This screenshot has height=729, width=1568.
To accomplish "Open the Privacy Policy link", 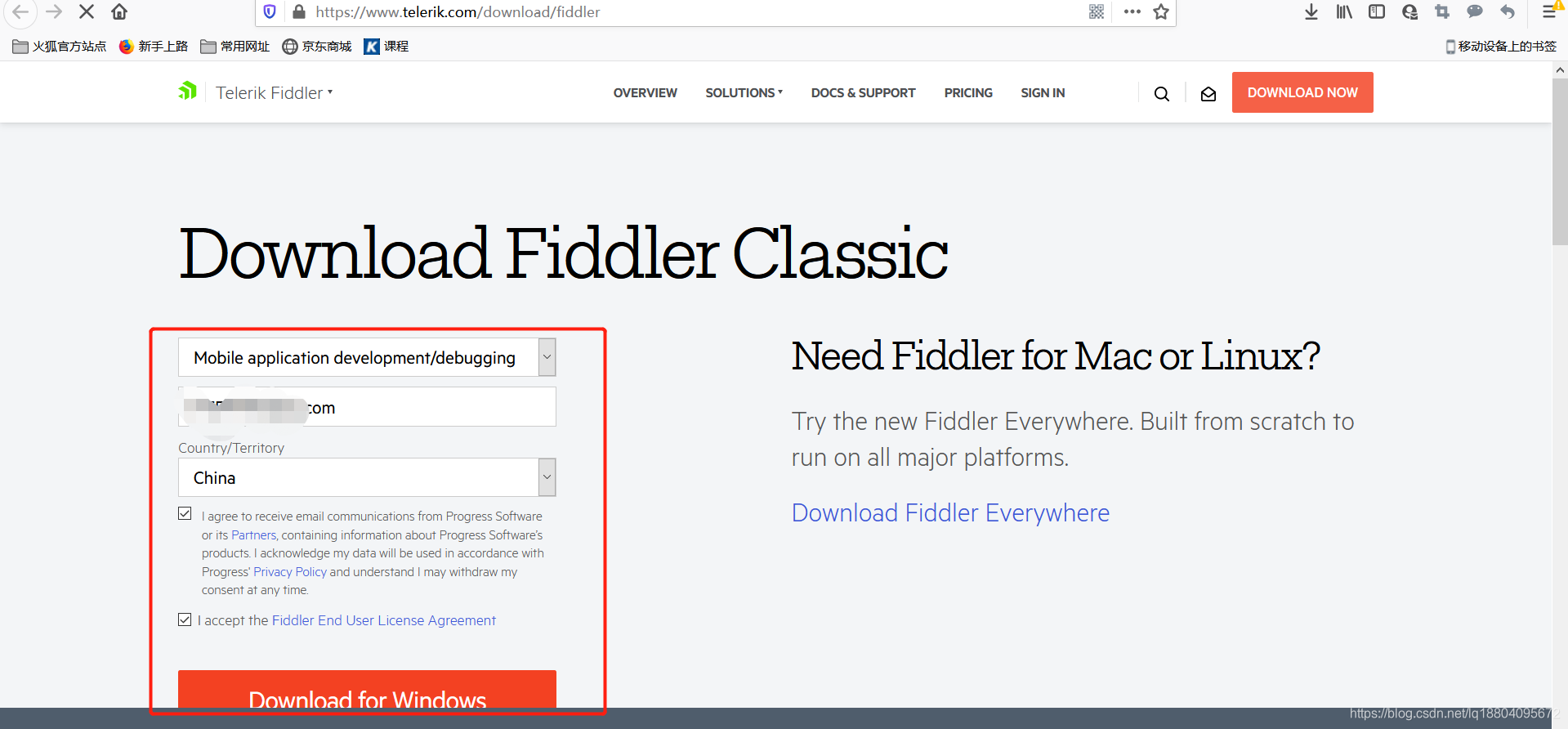I will (290, 572).
